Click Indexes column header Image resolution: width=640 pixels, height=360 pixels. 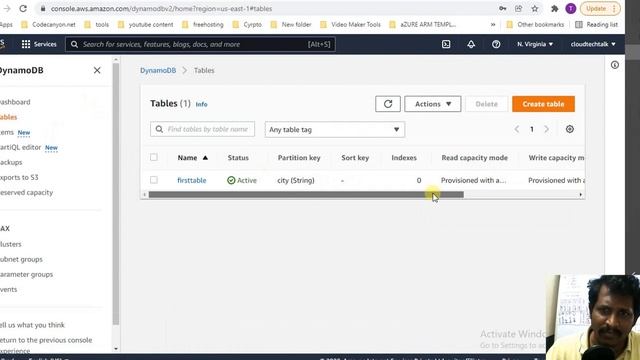coord(404,158)
